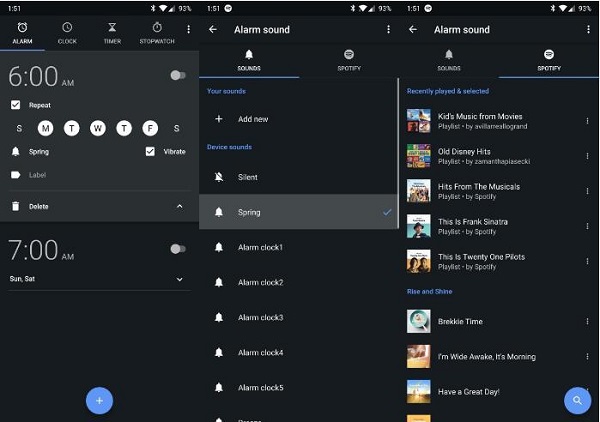Click the bell icon beside Alarm clock3
This screenshot has height=422, width=600.
click(219, 317)
